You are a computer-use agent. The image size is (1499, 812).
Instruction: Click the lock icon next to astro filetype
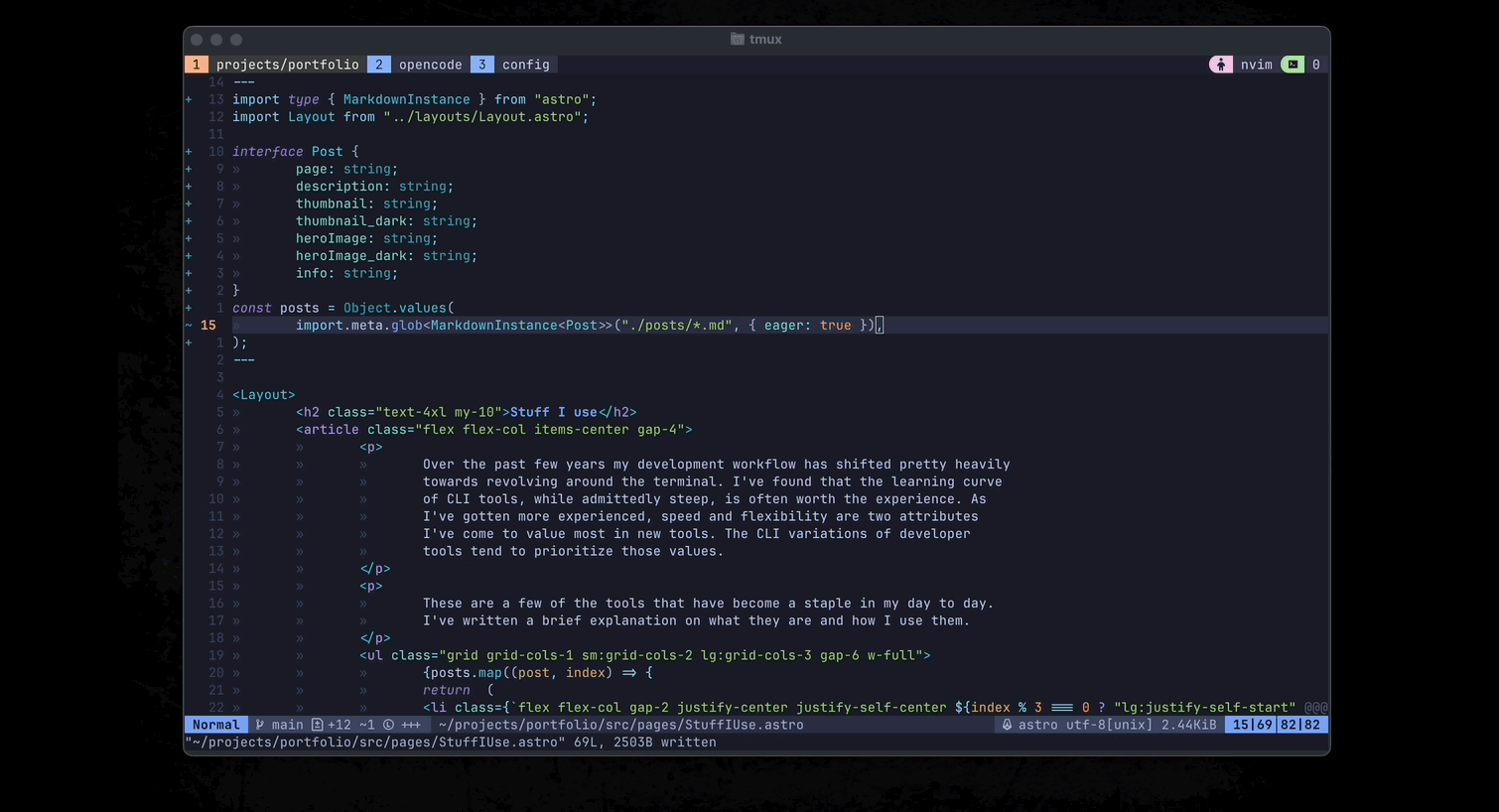tap(1007, 725)
